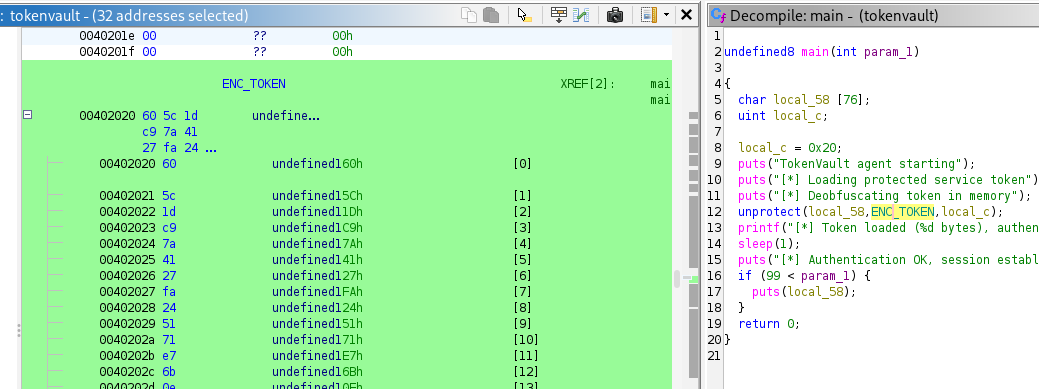
Task: Close the tokenvault listing panel
Action: (x=687, y=15)
